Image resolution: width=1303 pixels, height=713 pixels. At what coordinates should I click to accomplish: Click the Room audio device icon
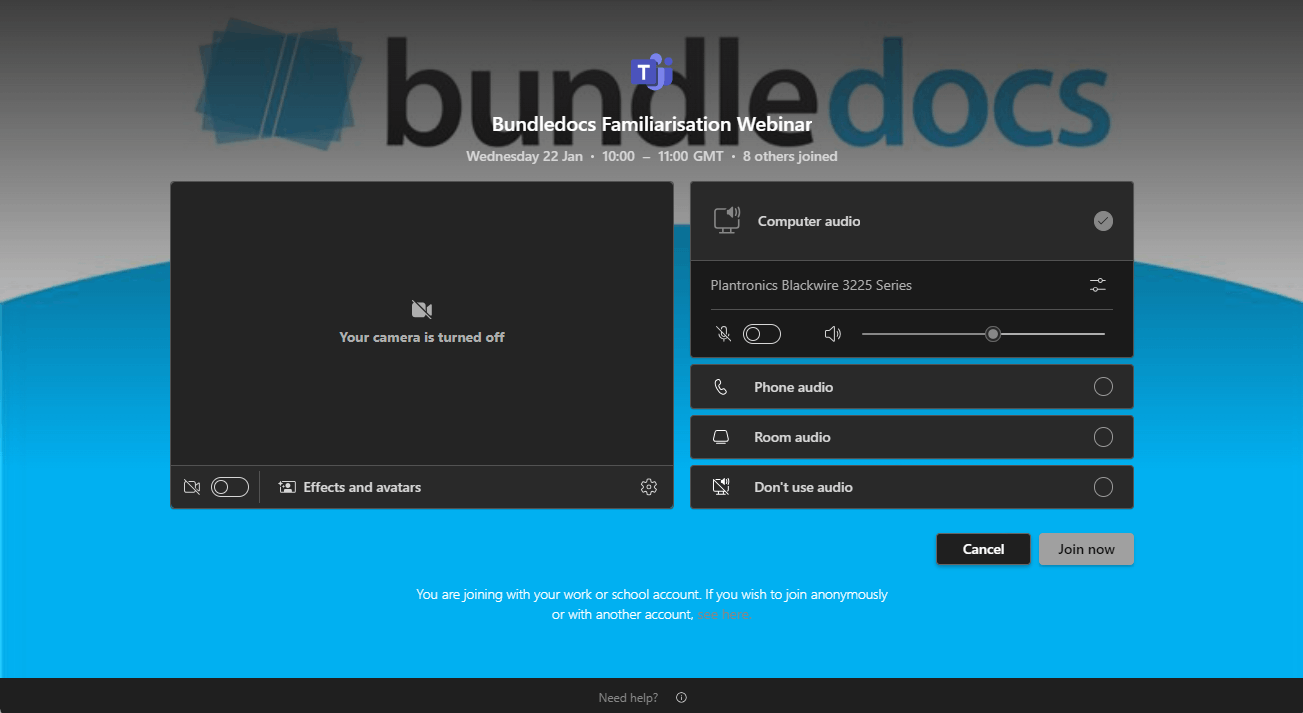721,437
